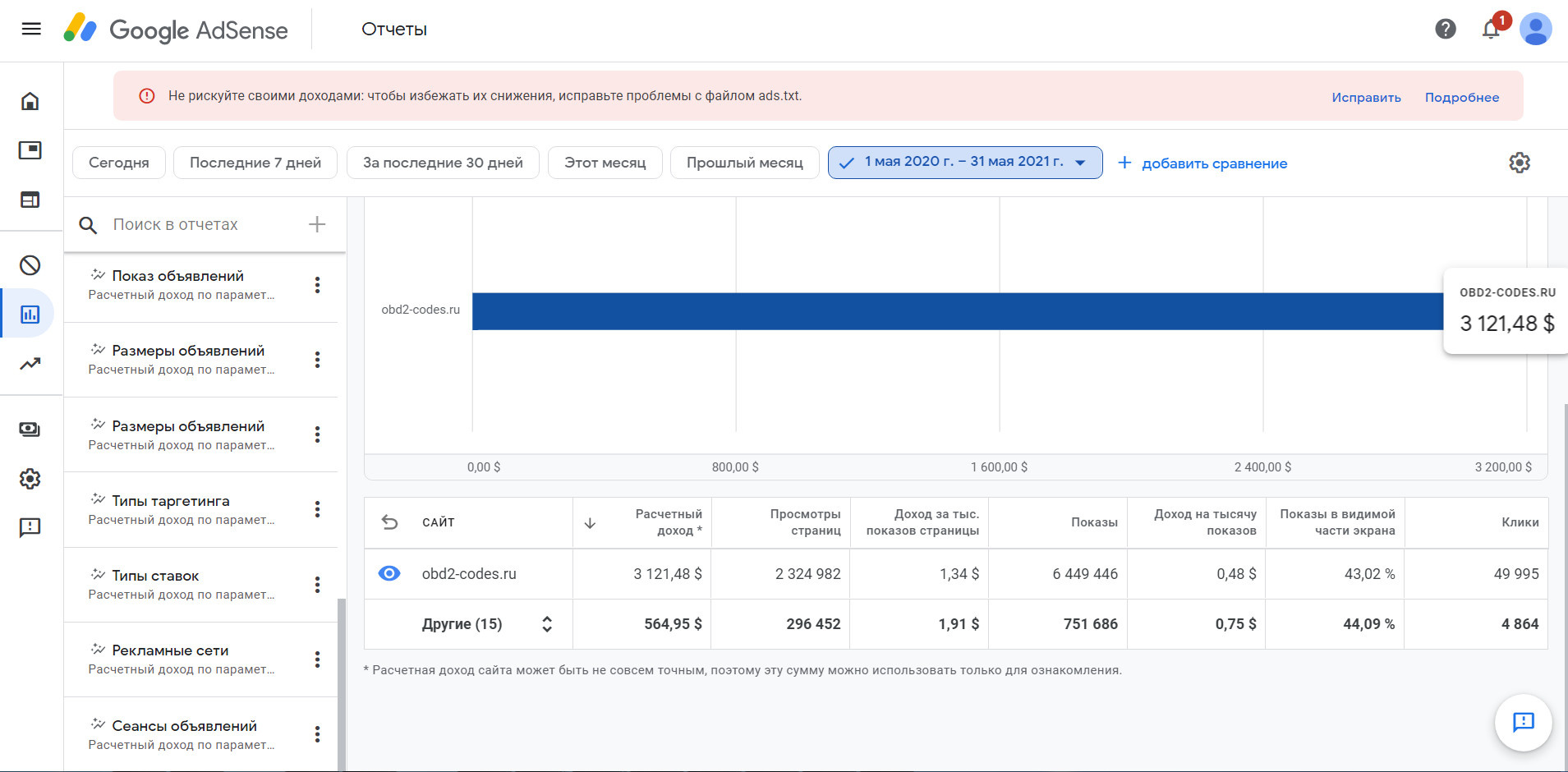The image size is (1568, 772).
Task: Sort by Просмотры страниц column
Action: point(805,522)
